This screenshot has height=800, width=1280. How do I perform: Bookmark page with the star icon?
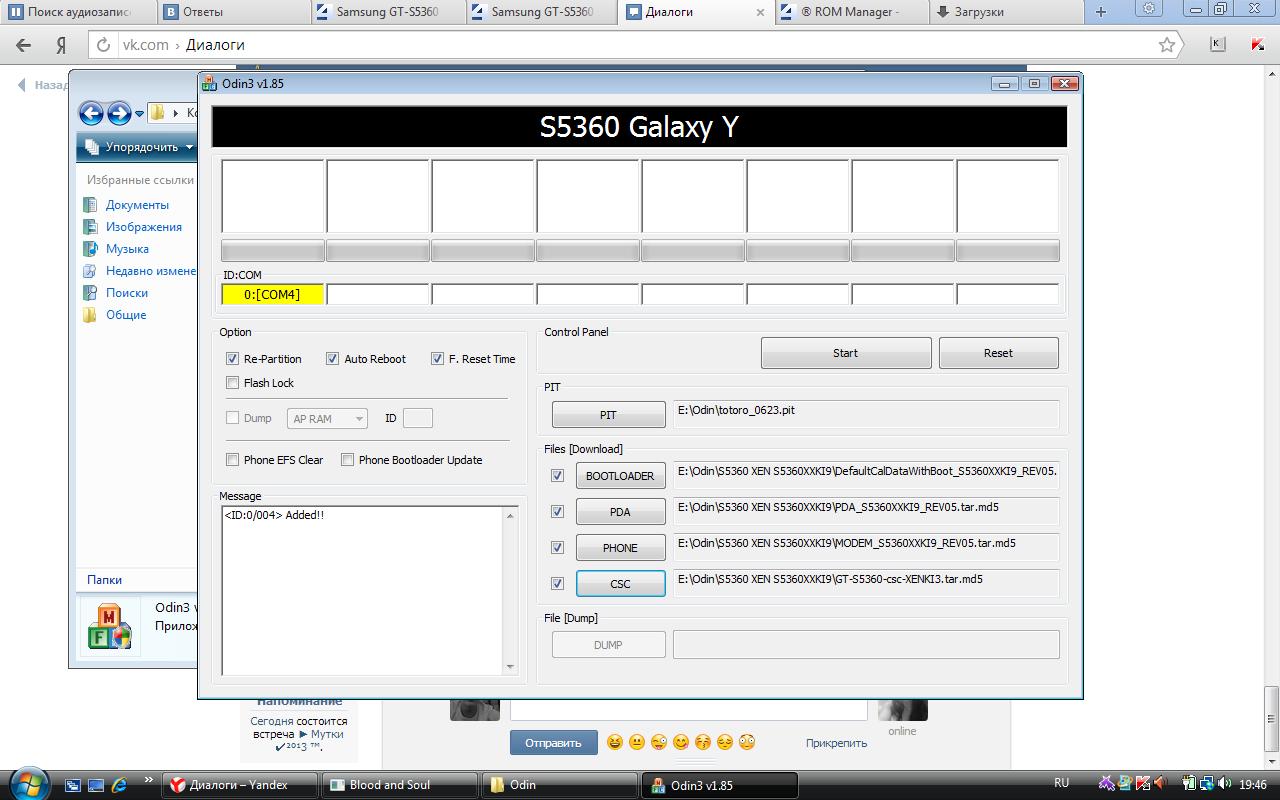click(x=1166, y=45)
